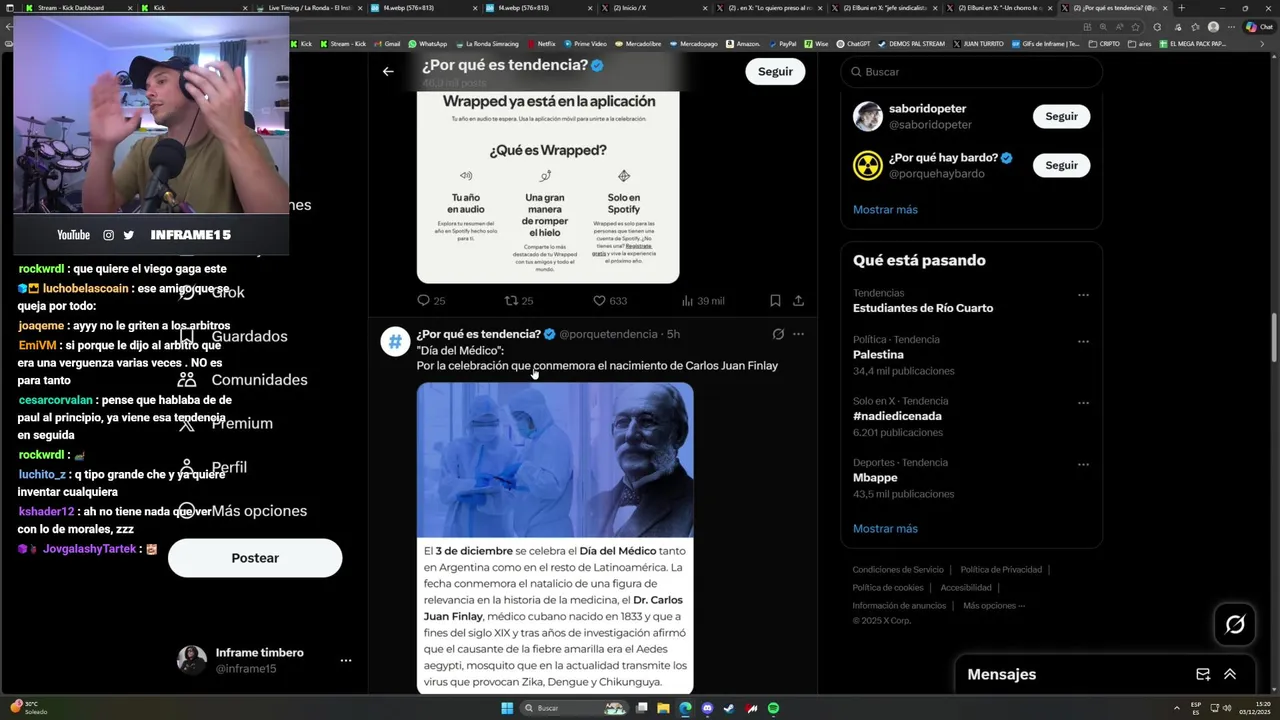Open Política de cookies link

tap(888, 588)
